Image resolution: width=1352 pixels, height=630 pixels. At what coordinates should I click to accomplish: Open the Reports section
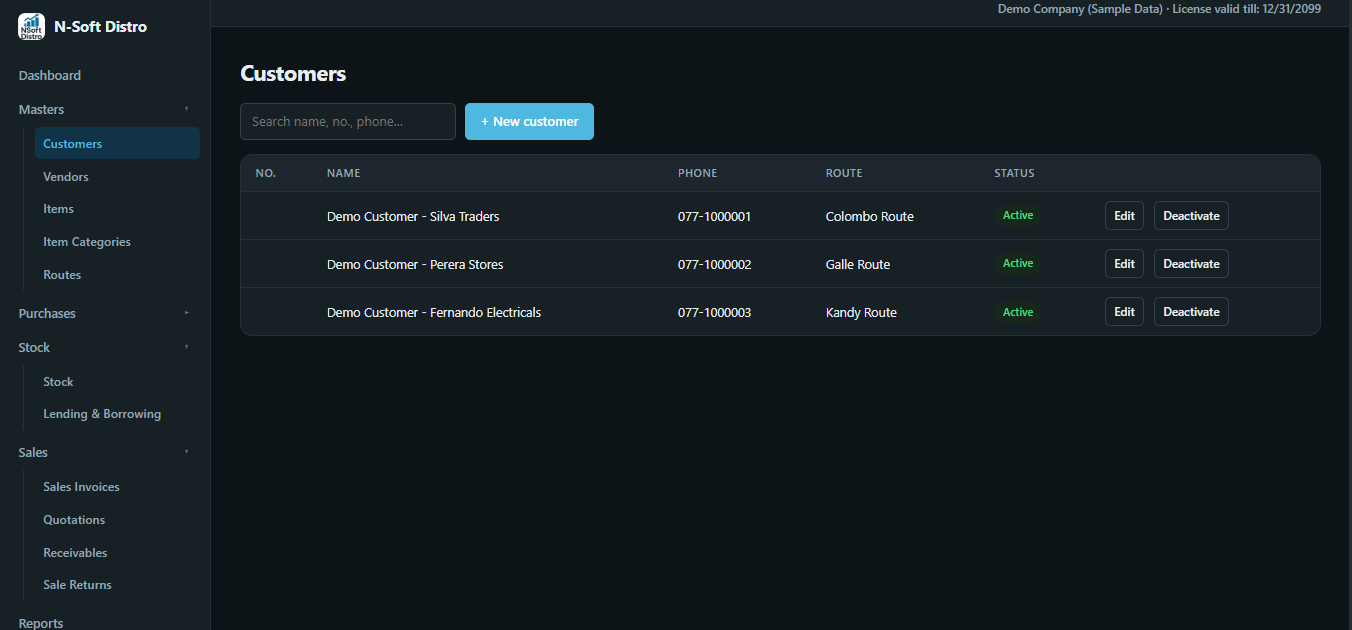(41, 623)
